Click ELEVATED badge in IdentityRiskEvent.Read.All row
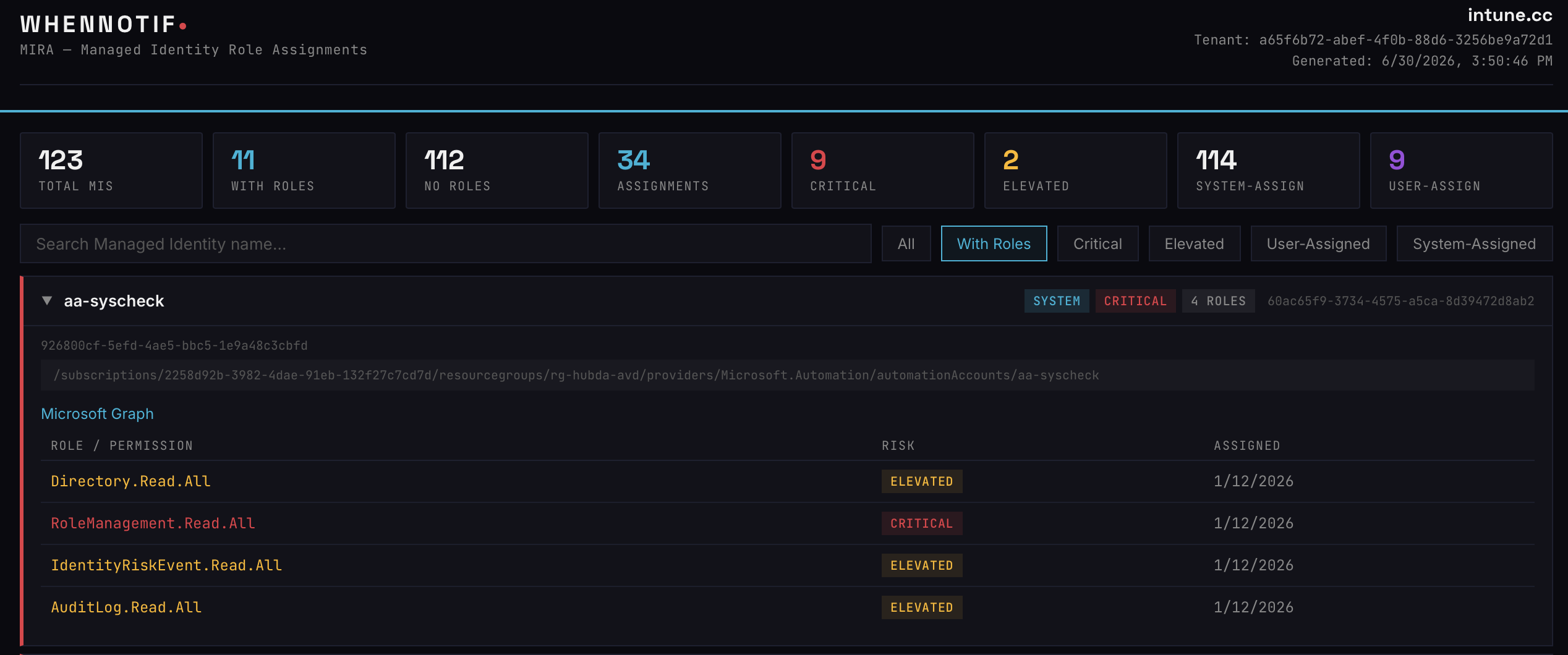Screen dimensions: 1568x655 pyautogui.click(x=922, y=565)
